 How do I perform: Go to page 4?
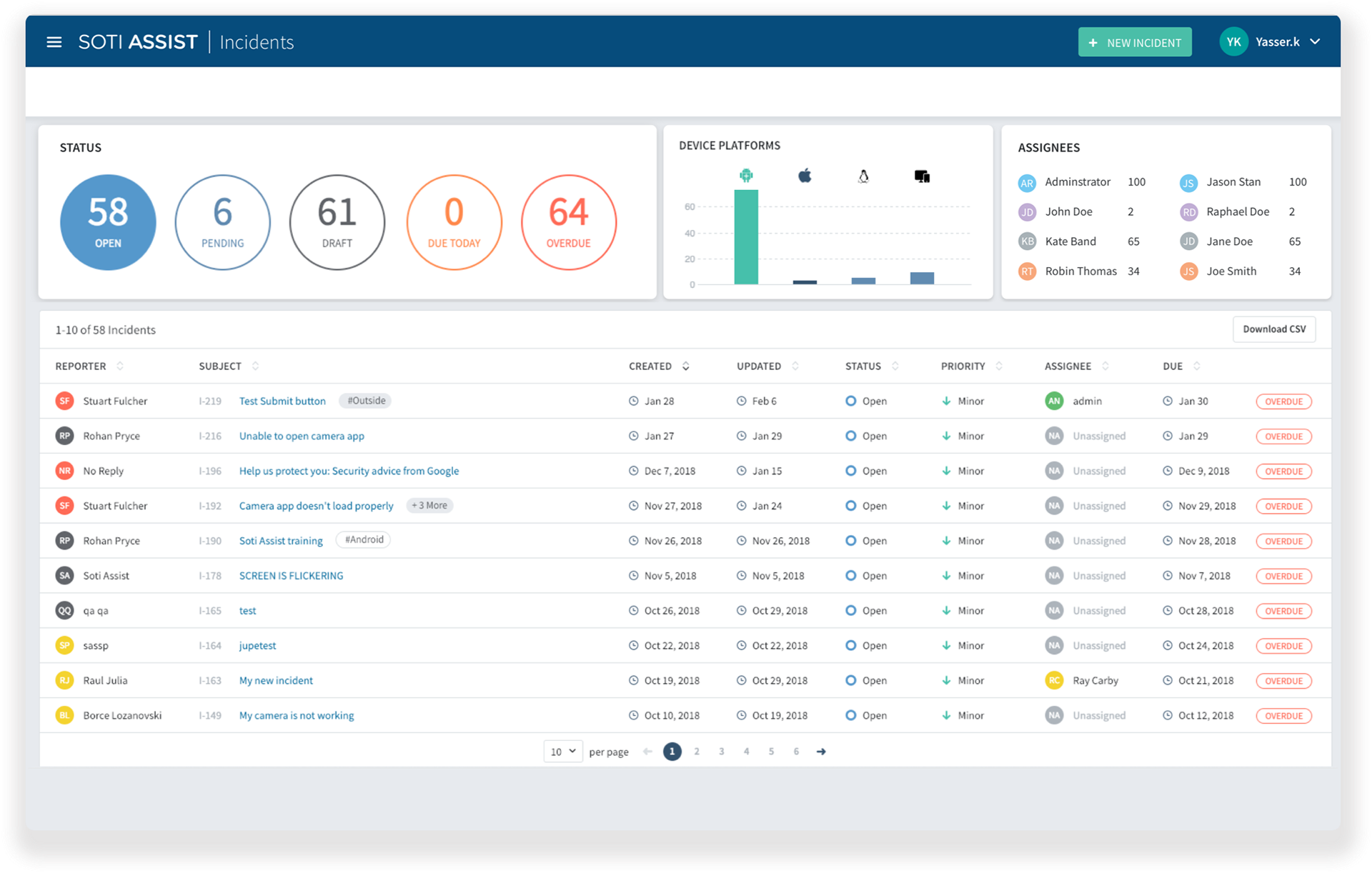(746, 752)
